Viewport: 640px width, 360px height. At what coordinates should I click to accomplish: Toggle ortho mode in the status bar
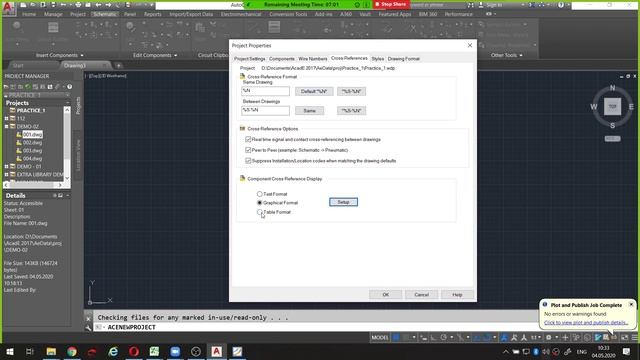click(x=433, y=338)
